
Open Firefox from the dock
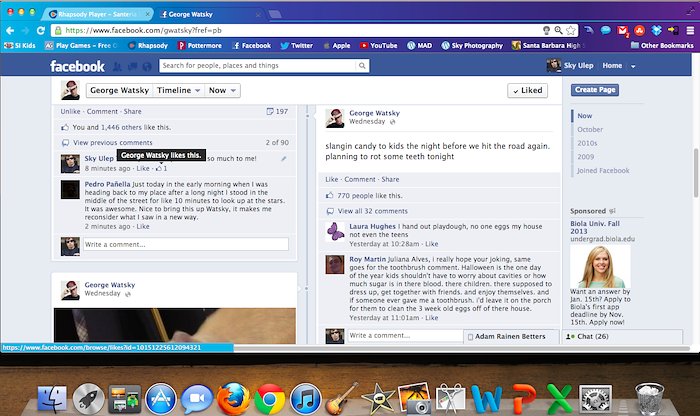(233, 398)
